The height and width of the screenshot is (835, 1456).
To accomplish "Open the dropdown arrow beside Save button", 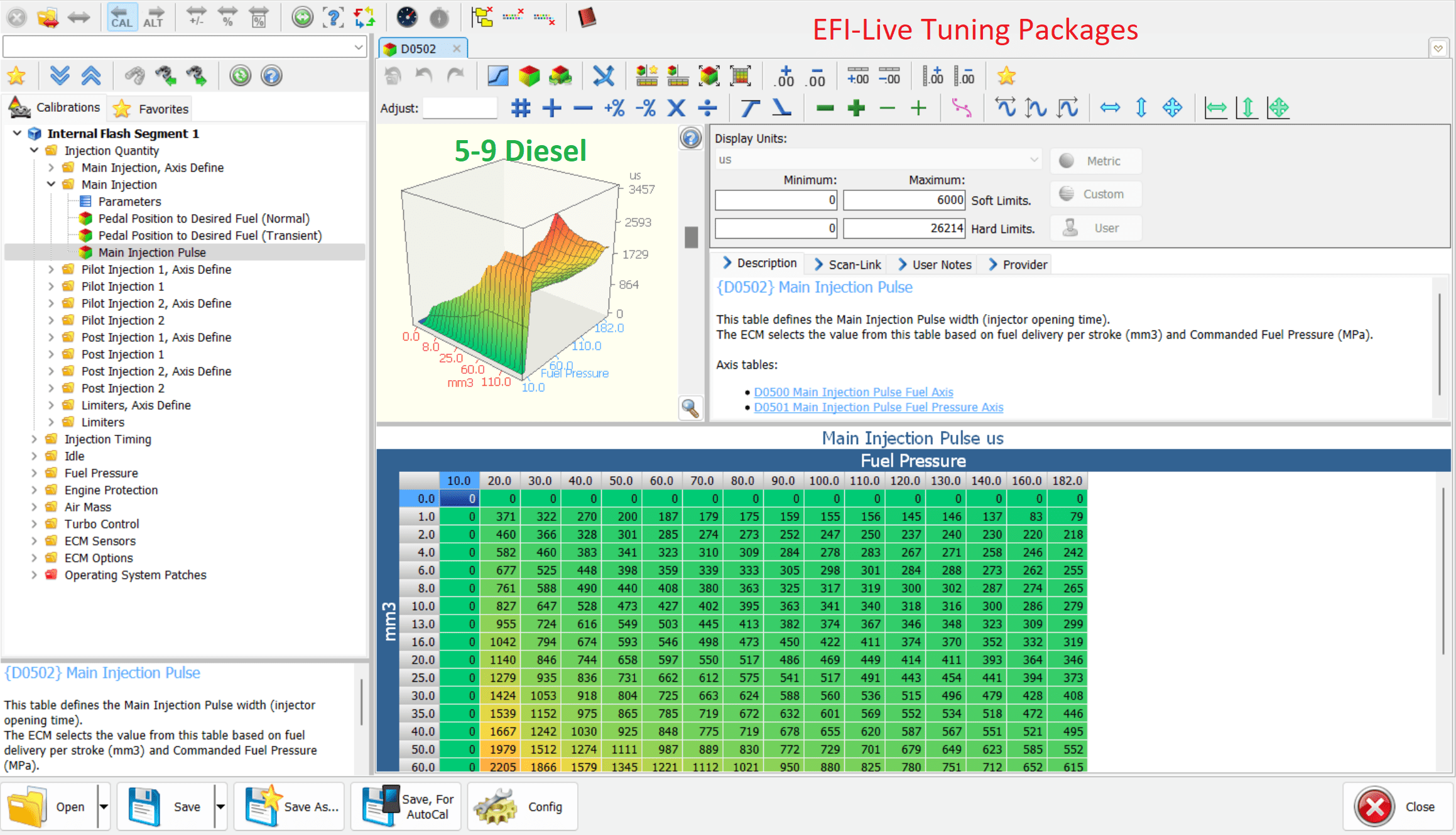I will [x=220, y=806].
